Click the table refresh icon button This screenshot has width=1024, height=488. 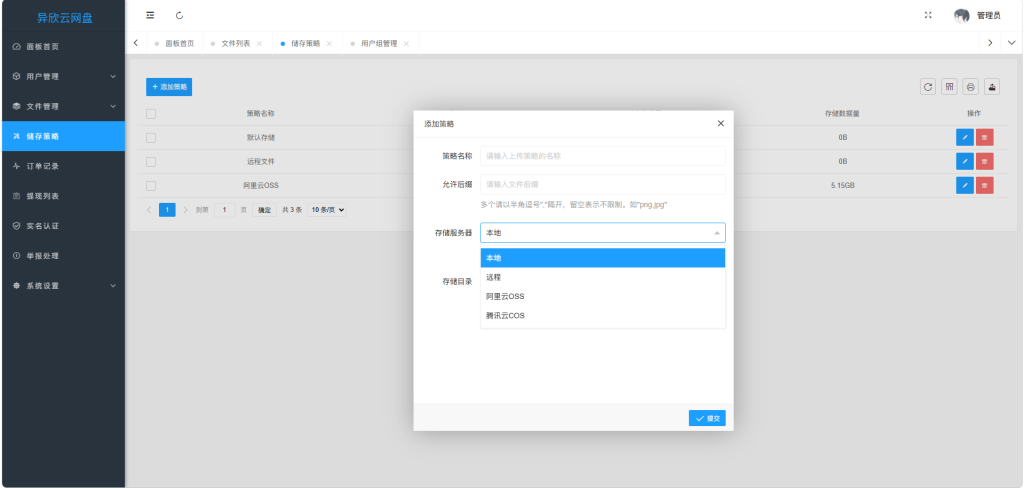pyautogui.click(x=928, y=87)
